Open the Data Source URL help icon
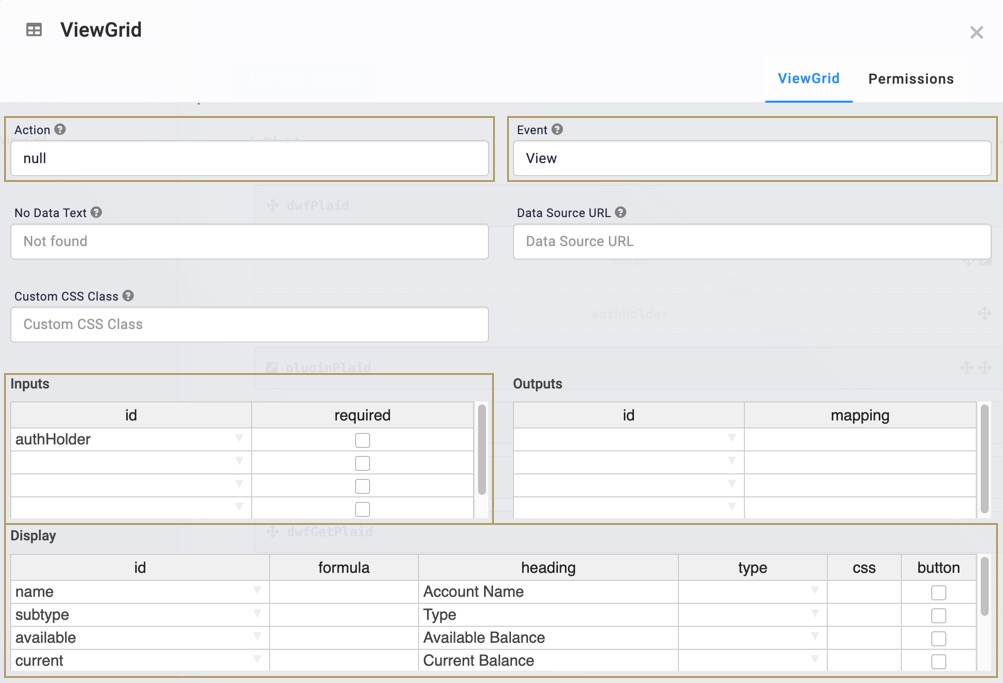 tap(620, 212)
